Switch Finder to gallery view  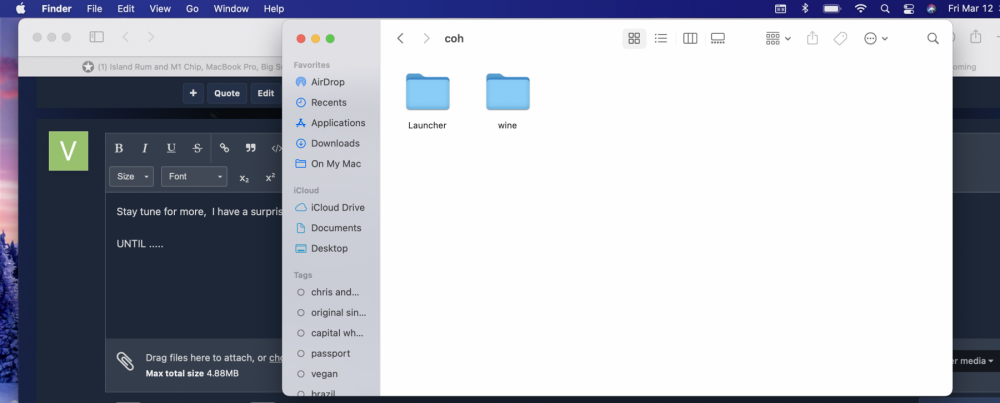[718, 38]
